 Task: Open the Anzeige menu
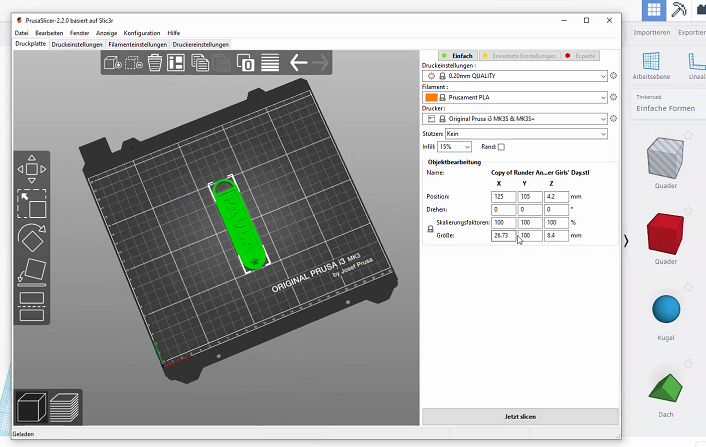tap(106, 33)
